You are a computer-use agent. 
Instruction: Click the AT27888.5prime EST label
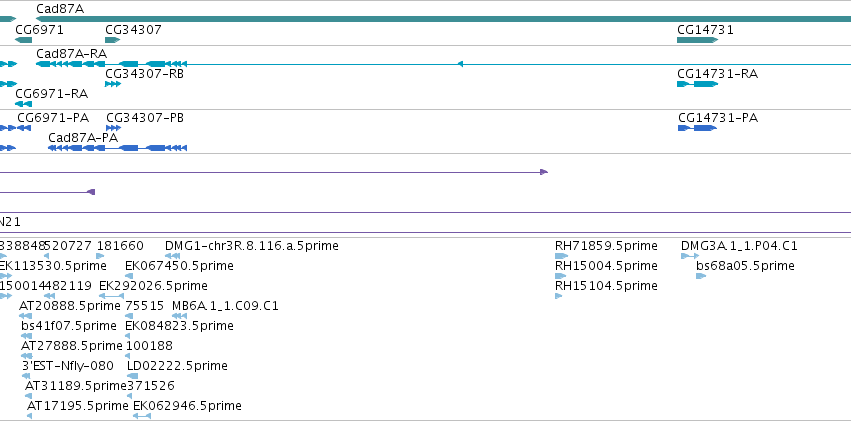click(x=72, y=346)
